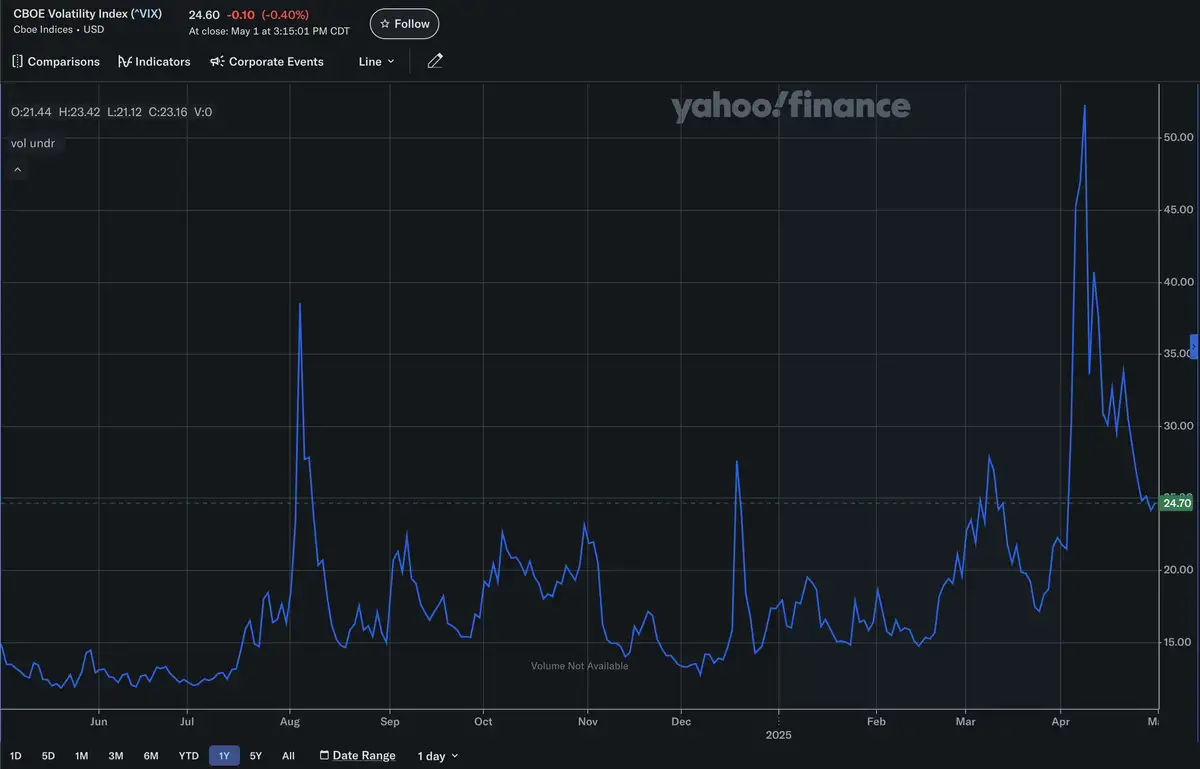Click the Aug label on the time axis

[x=290, y=721]
